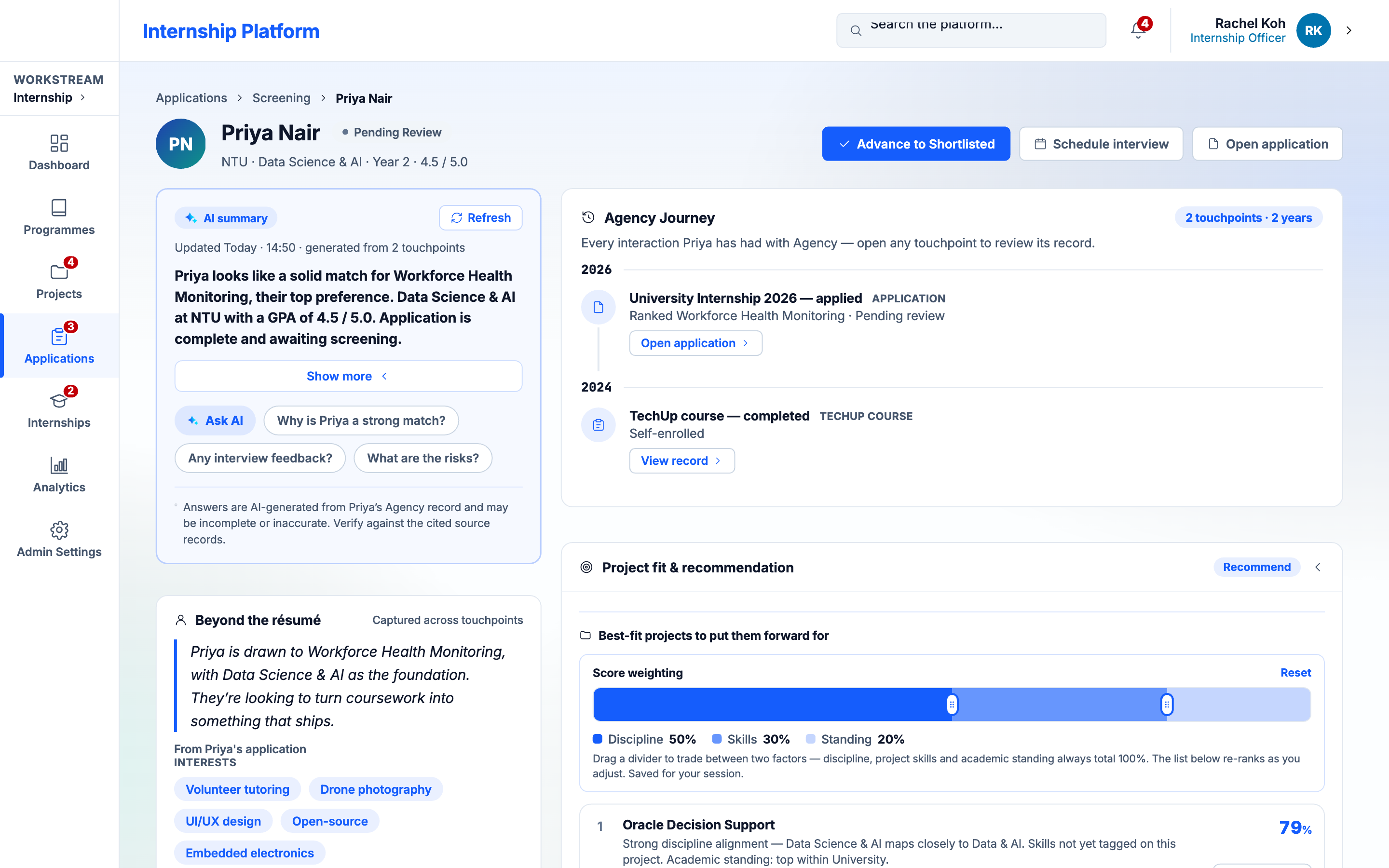
Task: Go to Screening breadcrumb
Action: tap(281, 98)
